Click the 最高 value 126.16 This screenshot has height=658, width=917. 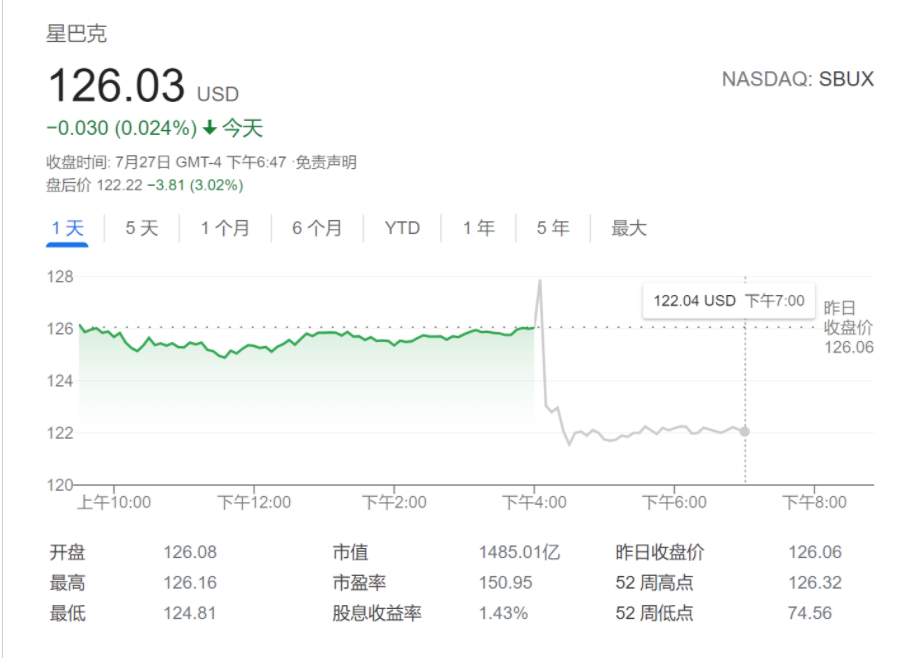pyautogui.click(x=190, y=583)
